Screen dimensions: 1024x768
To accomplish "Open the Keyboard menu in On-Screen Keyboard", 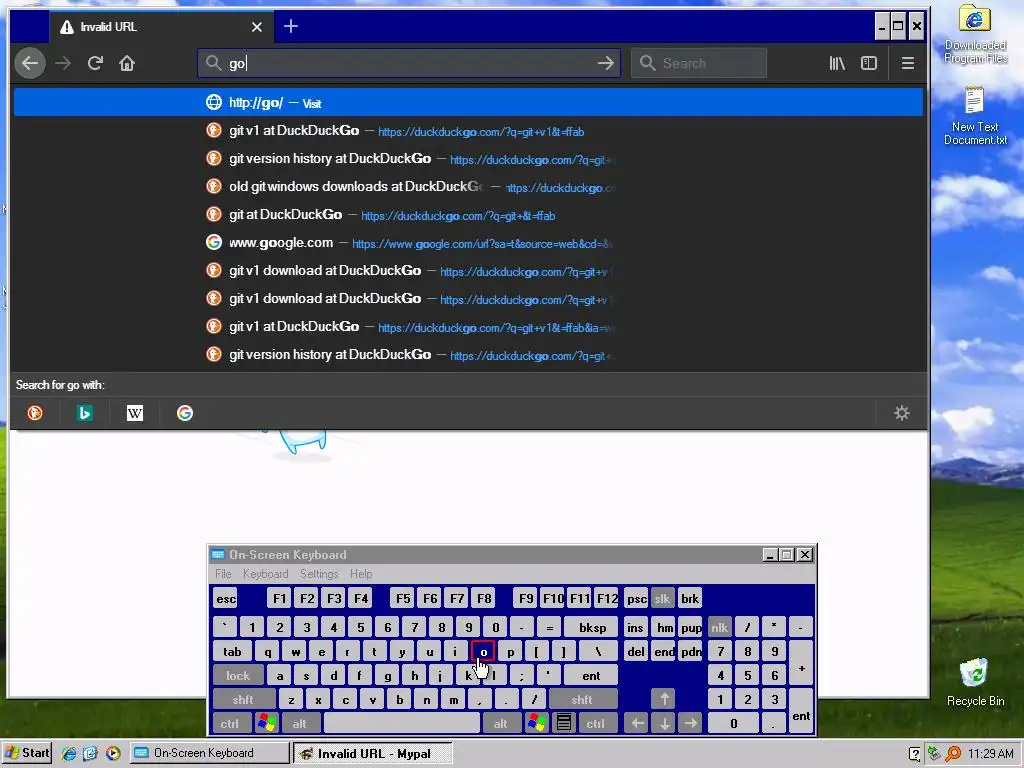I will tap(265, 573).
